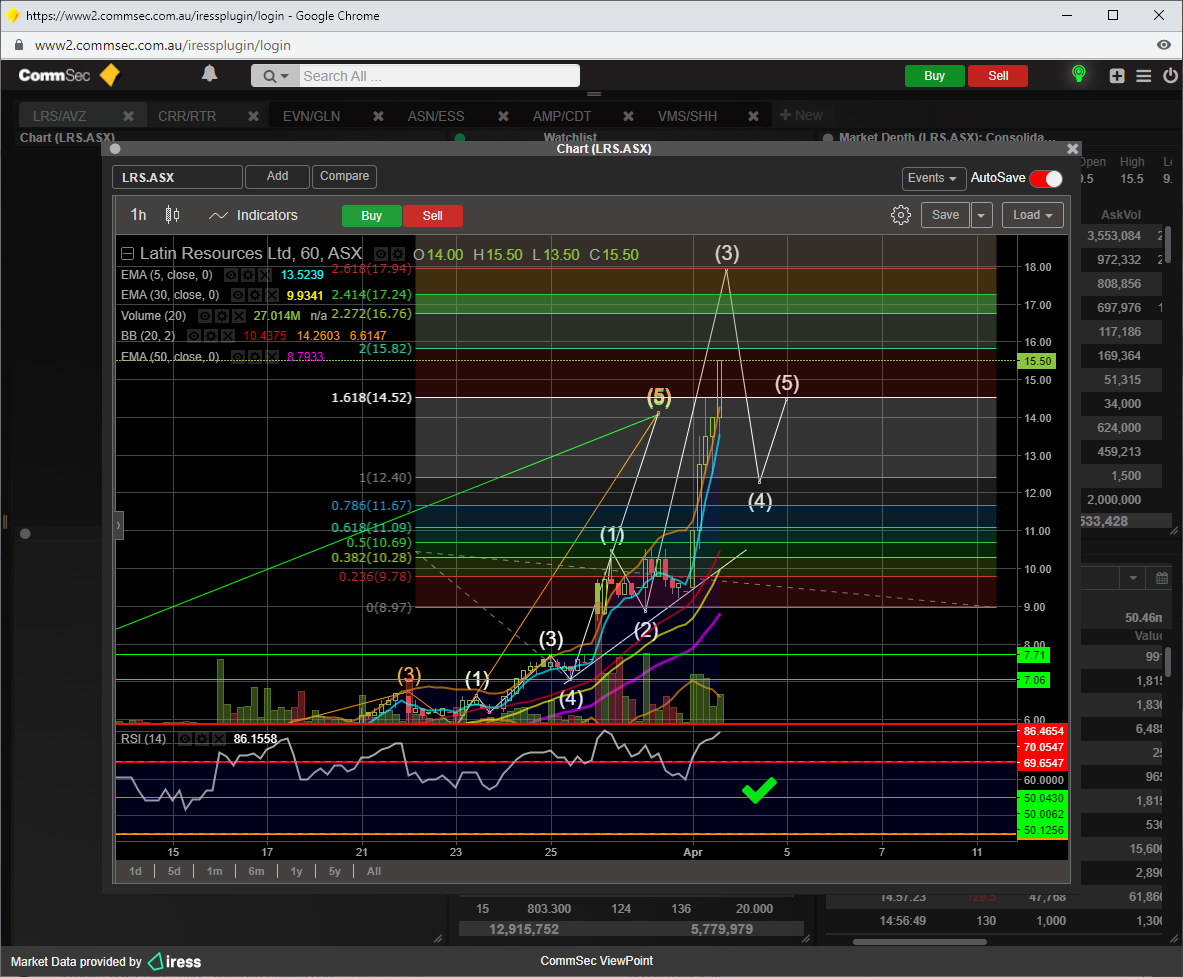Toggle visibility of EMA (30, close, 0)
1183x977 pixels.
click(x=238, y=295)
